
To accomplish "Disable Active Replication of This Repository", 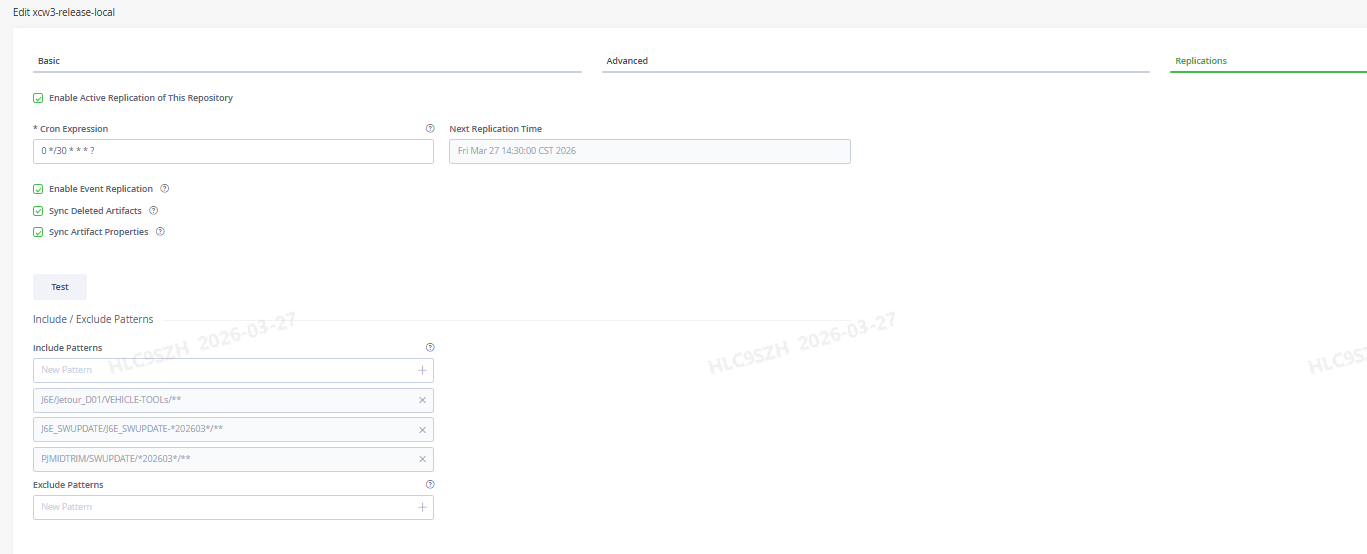I will pos(39,98).
